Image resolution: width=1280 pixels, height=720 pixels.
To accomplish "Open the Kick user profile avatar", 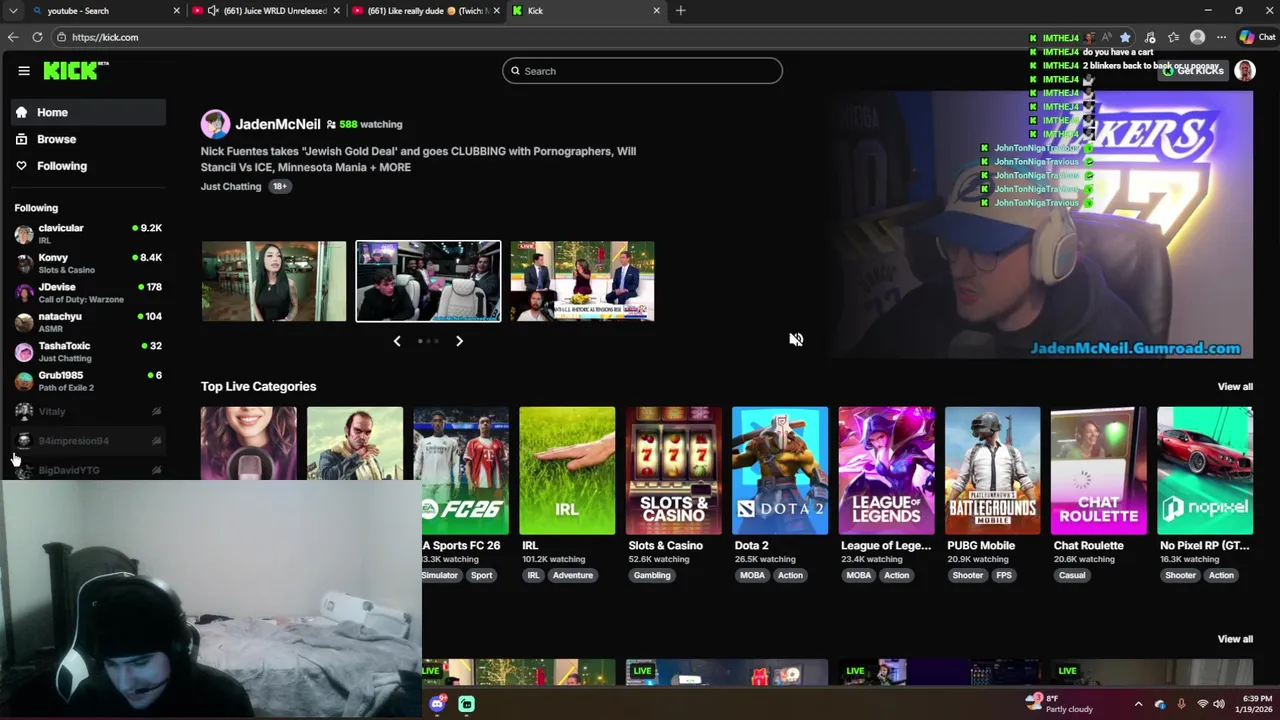I will pyautogui.click(x=1245, y=71).
